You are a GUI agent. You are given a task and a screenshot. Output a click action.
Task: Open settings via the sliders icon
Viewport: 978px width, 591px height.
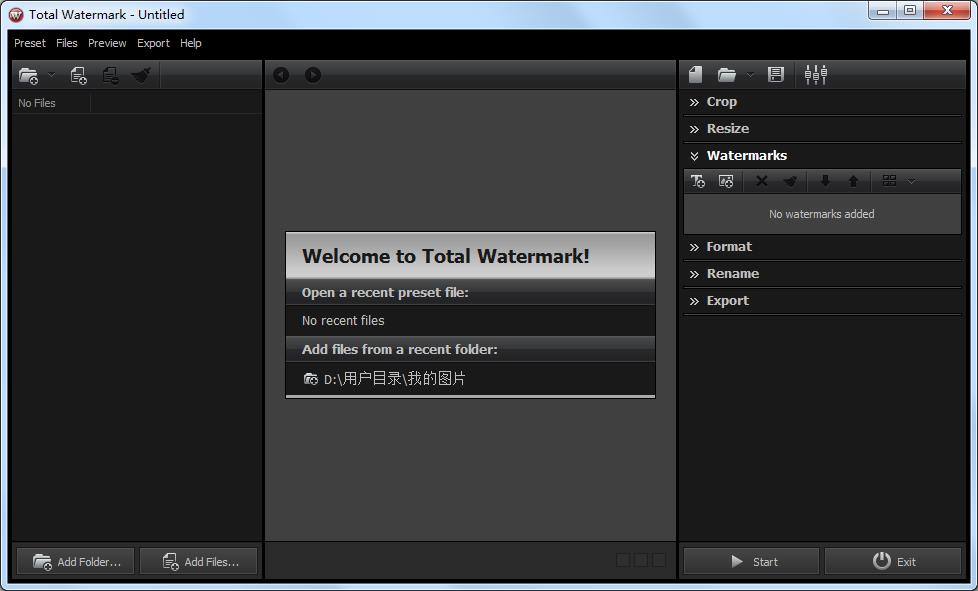pos(816,75)
